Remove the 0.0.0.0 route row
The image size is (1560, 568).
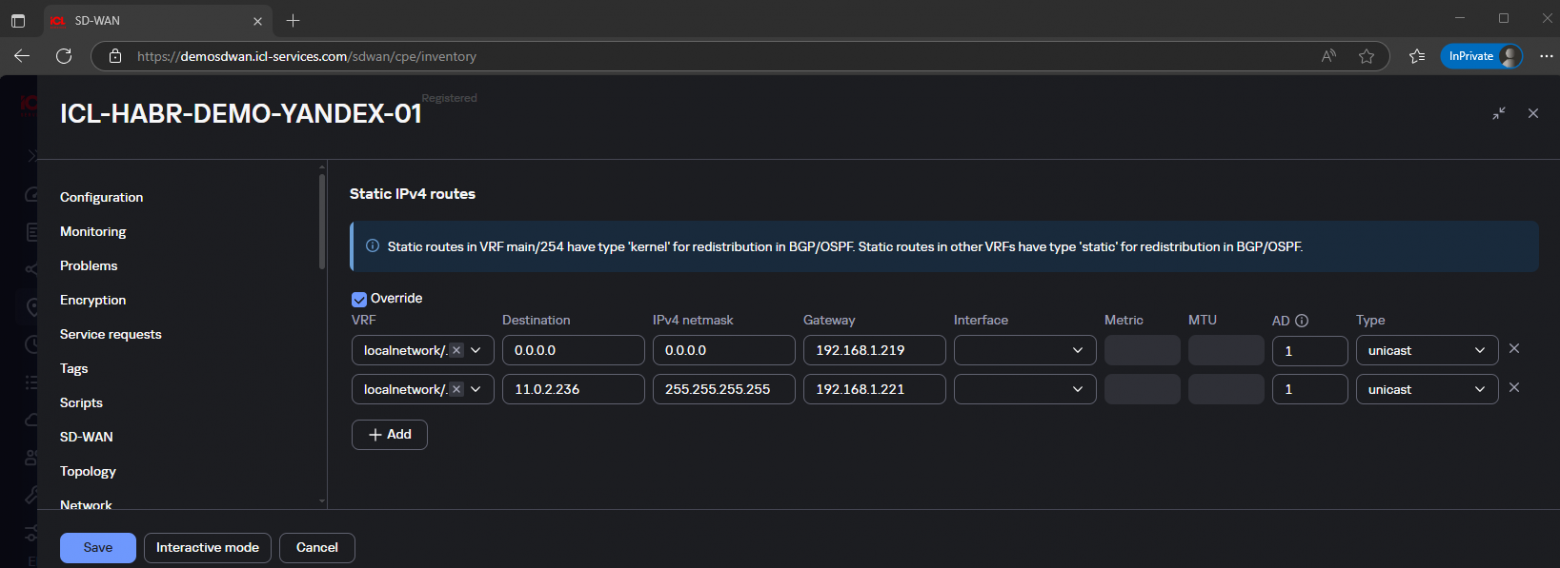coord(1513,349)
